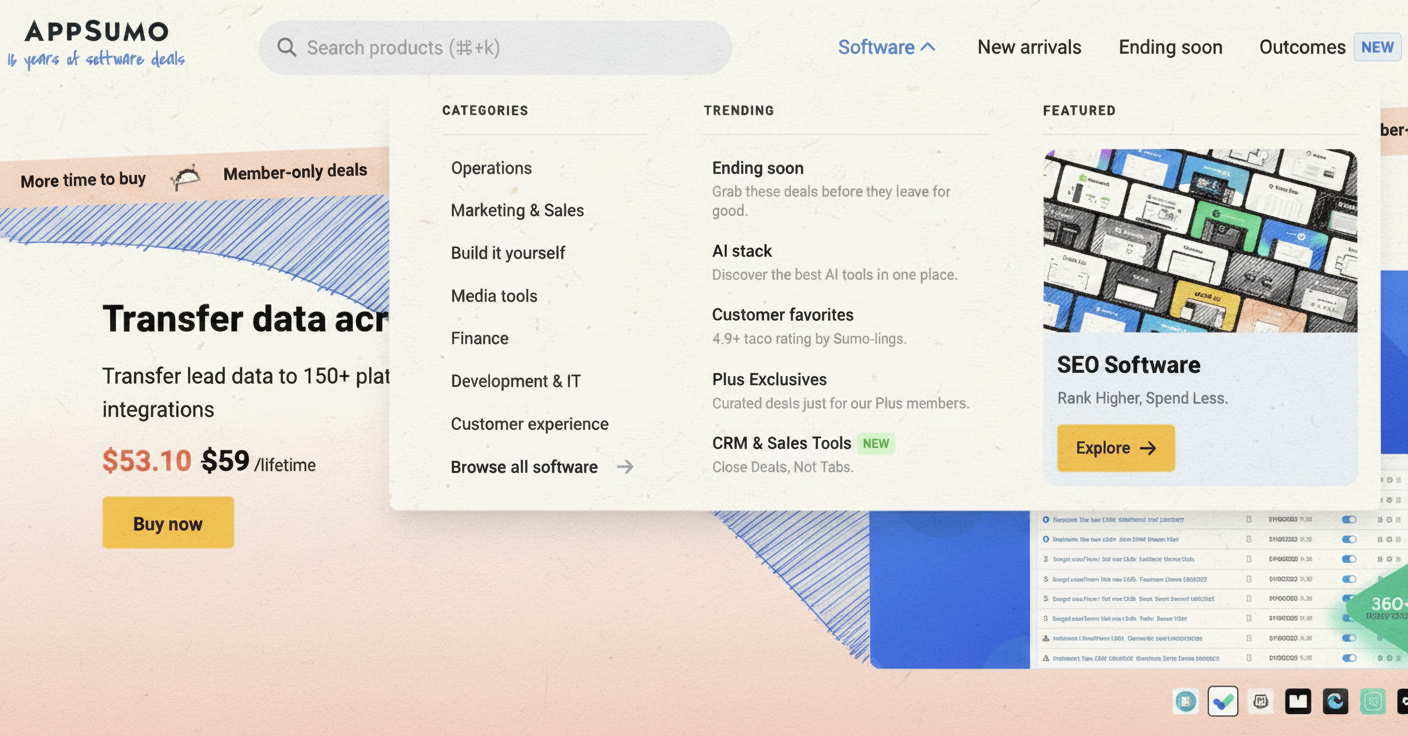Open the Customer experience category
Screen dimensions: 1408x736
pos(530,424)
